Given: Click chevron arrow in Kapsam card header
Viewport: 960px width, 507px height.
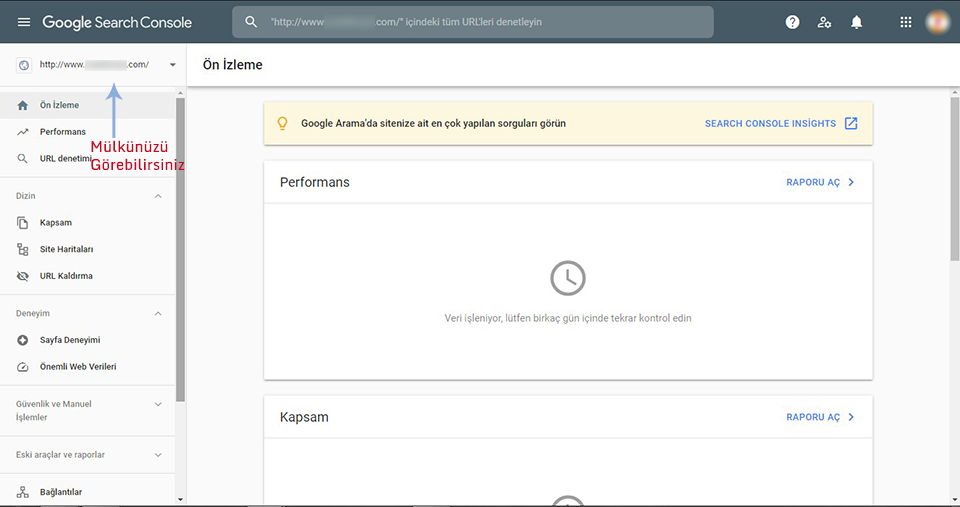Looking at the screenshot, I should [851, 417].
